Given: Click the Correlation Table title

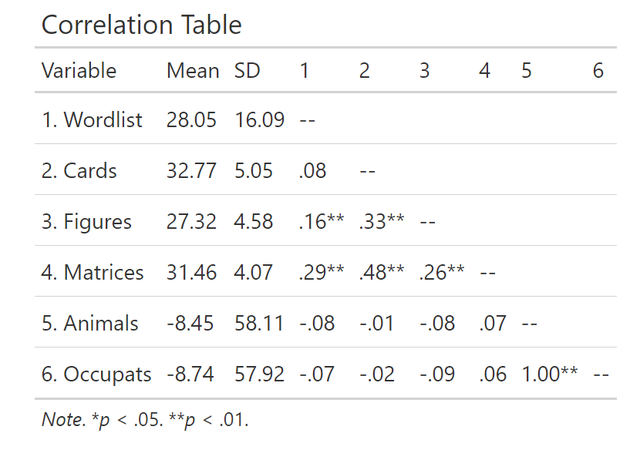Looking at the screenshot, I should coord(141,25).
